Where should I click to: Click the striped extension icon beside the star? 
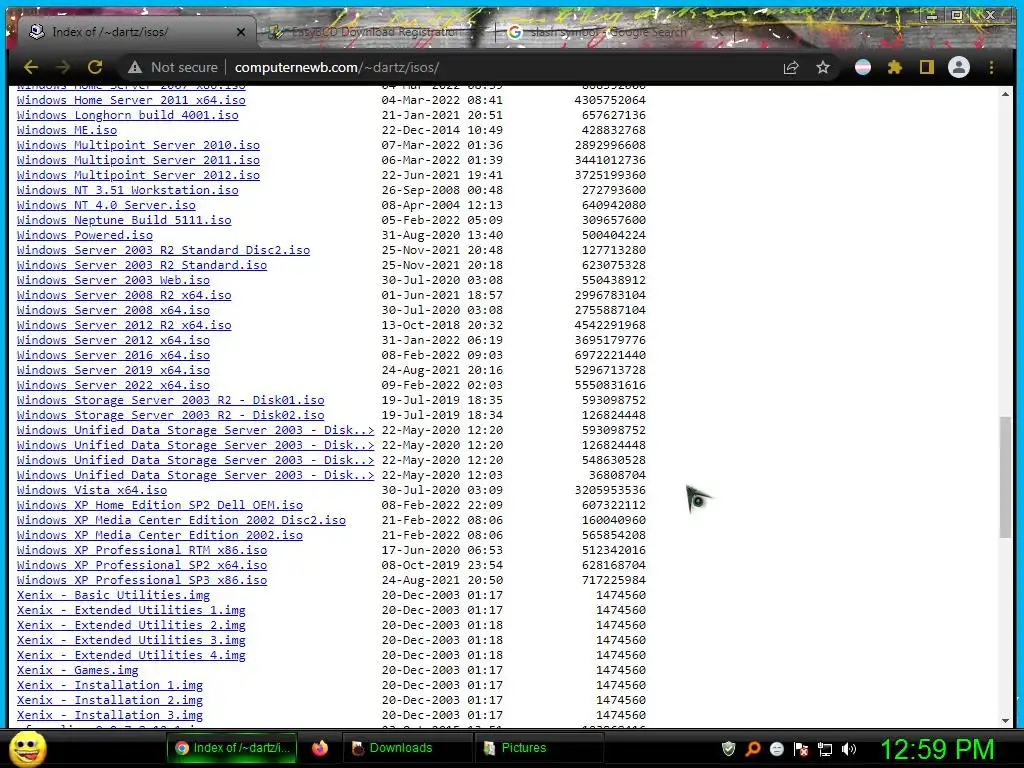pyautogui.click(x=863, y=67)
